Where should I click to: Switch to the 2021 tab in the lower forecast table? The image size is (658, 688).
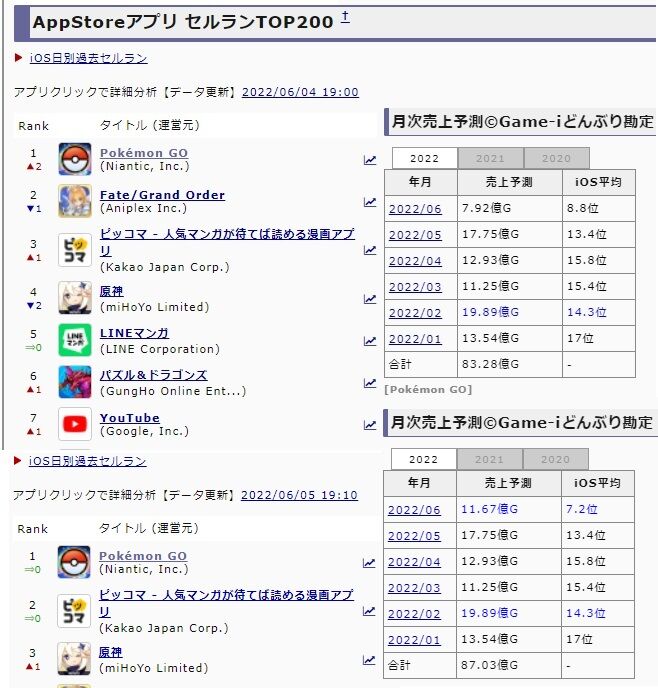490,459
